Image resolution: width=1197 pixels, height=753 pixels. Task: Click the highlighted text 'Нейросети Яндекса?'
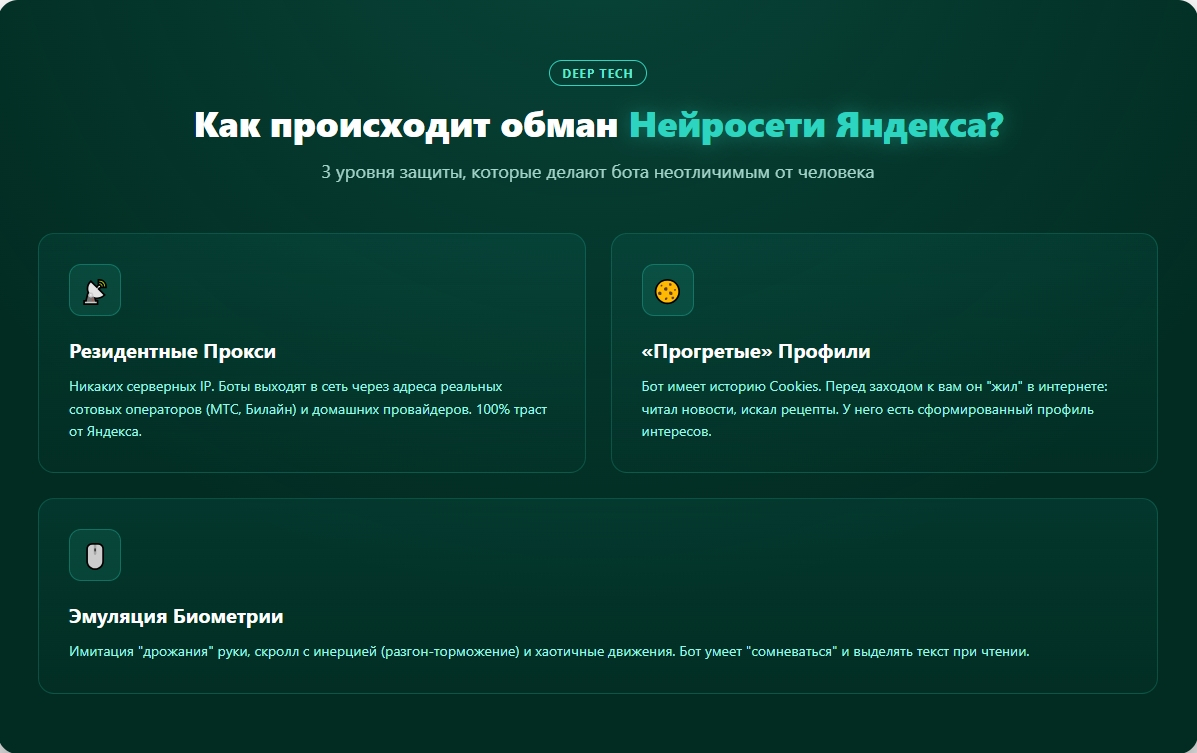[x=816, y=124]
